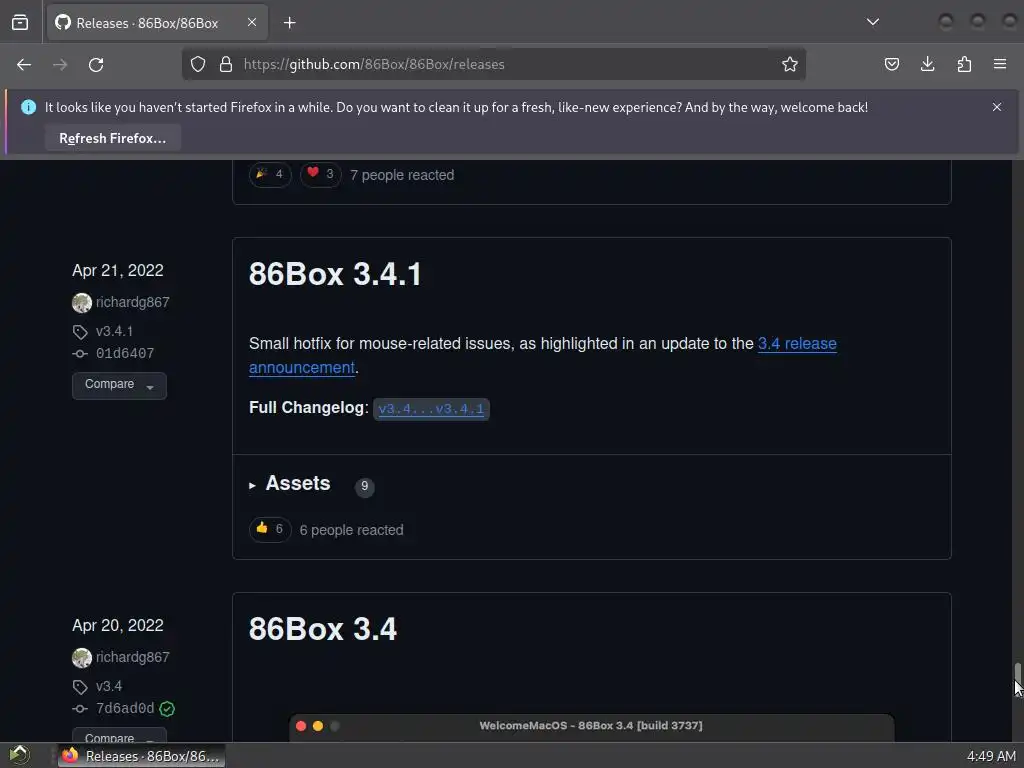Screen dimensions: 1024x768
Task: Open Firefox application menu
Action: tap(1000, 64)
